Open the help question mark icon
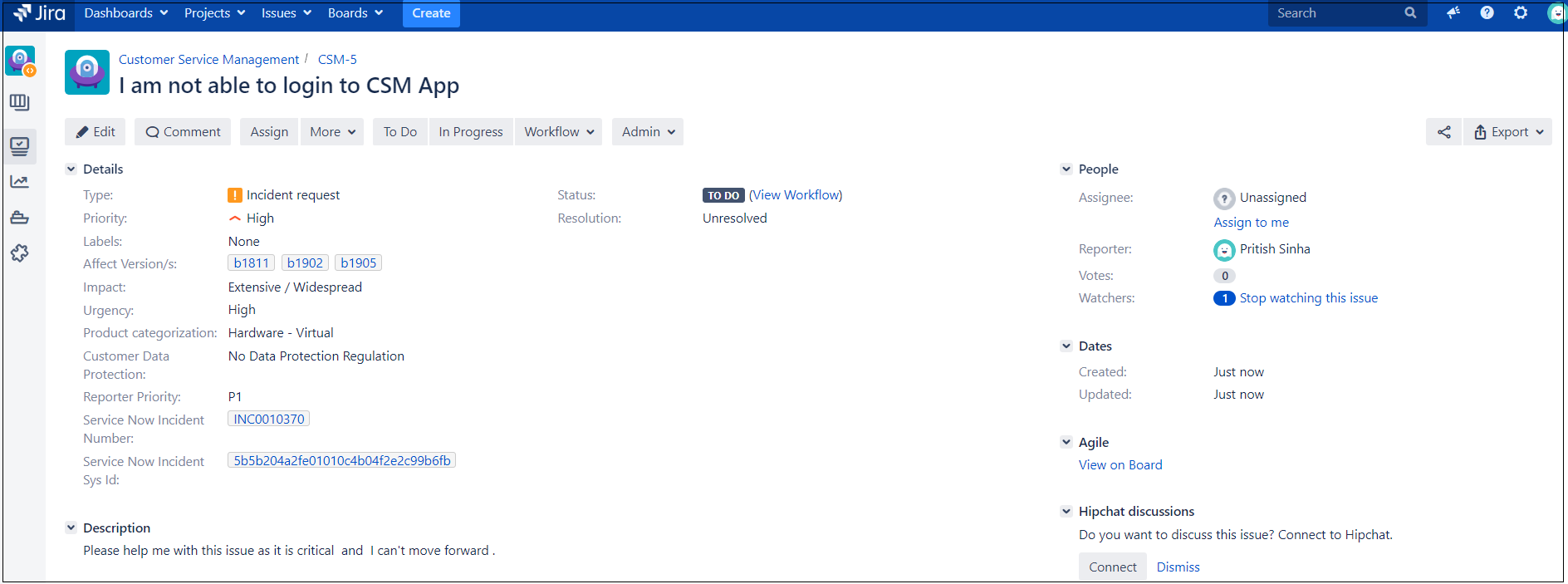Image resolution: width=1568 pixels, height=584 pixels. 1487,12
